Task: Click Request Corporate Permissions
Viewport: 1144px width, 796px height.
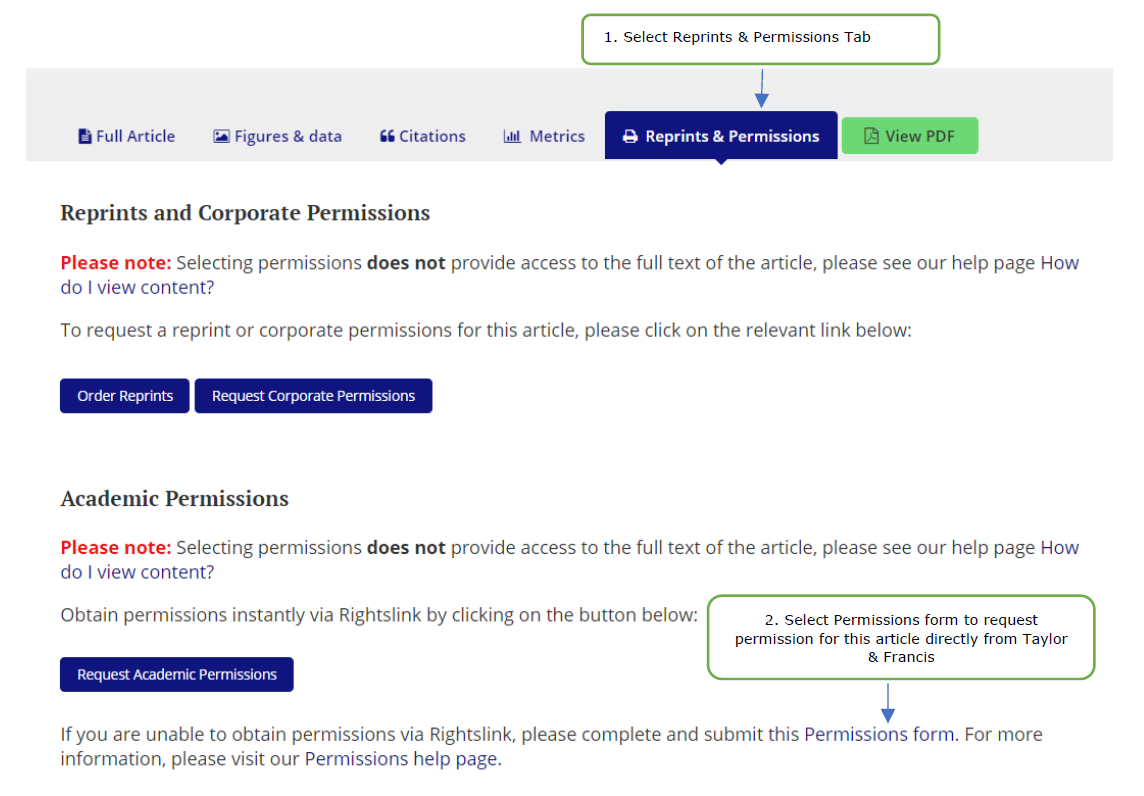Action: [x=313, y=396]
